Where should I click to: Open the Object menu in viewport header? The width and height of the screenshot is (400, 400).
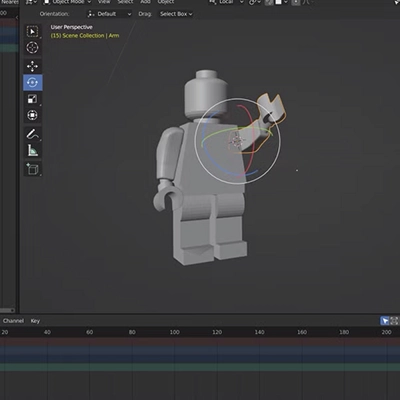pos(166,2)
